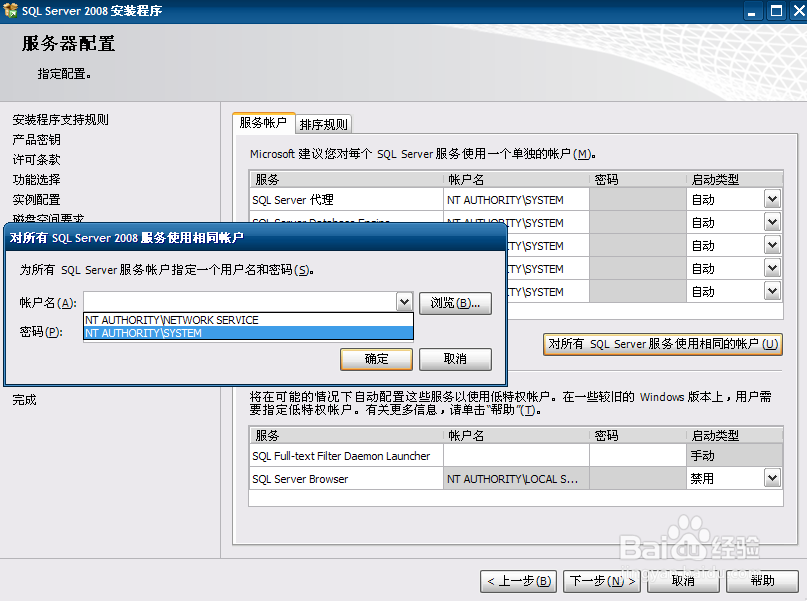Click account cell NT AUTHORITY\LOCAL S...

coord(516,479)
